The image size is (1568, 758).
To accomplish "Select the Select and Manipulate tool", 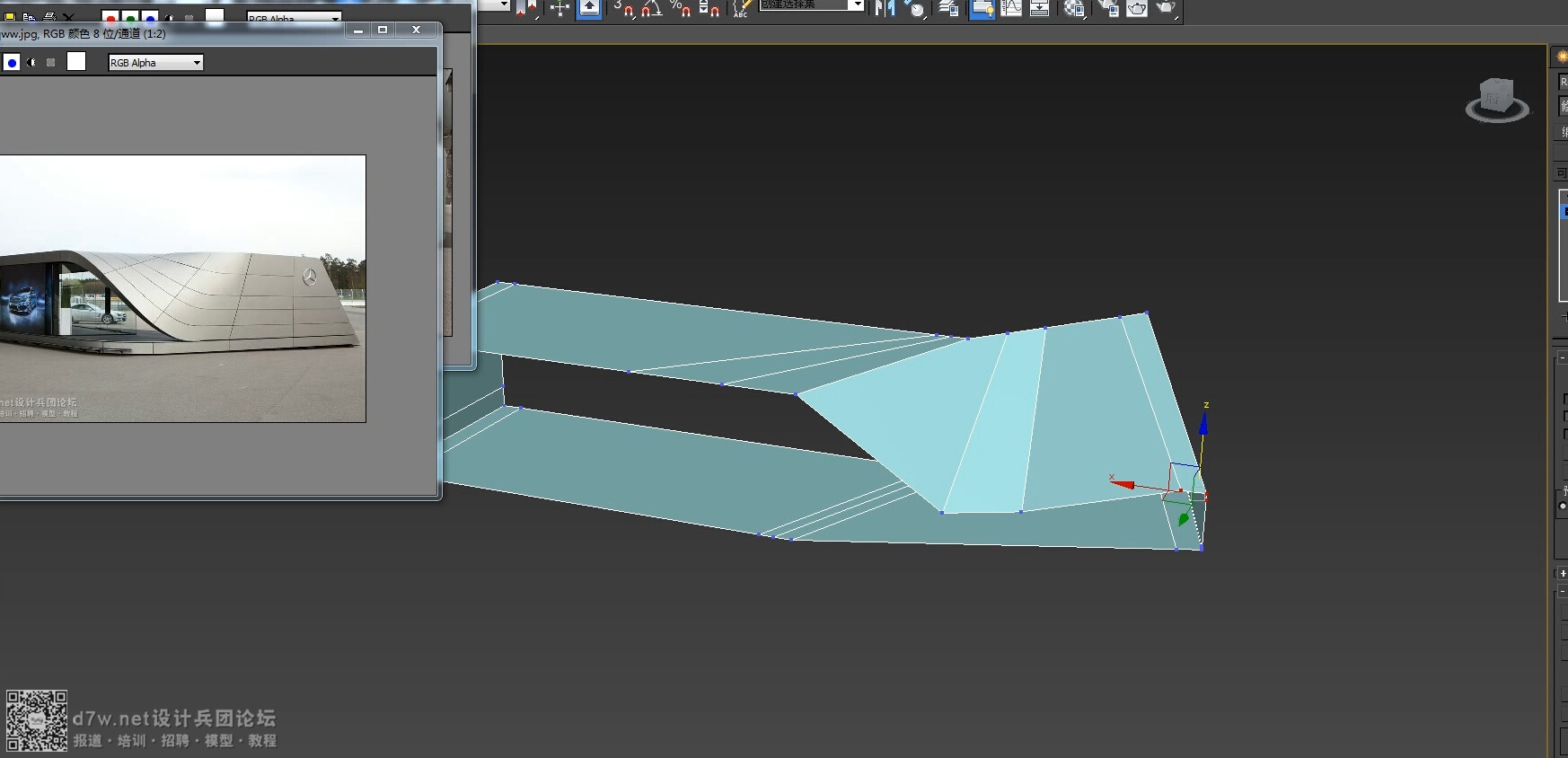I will tap(559, 9).
